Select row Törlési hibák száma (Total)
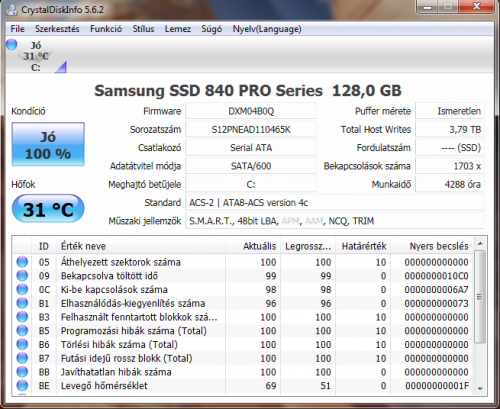This screenshot has height=409, width=500. point(243,344)
